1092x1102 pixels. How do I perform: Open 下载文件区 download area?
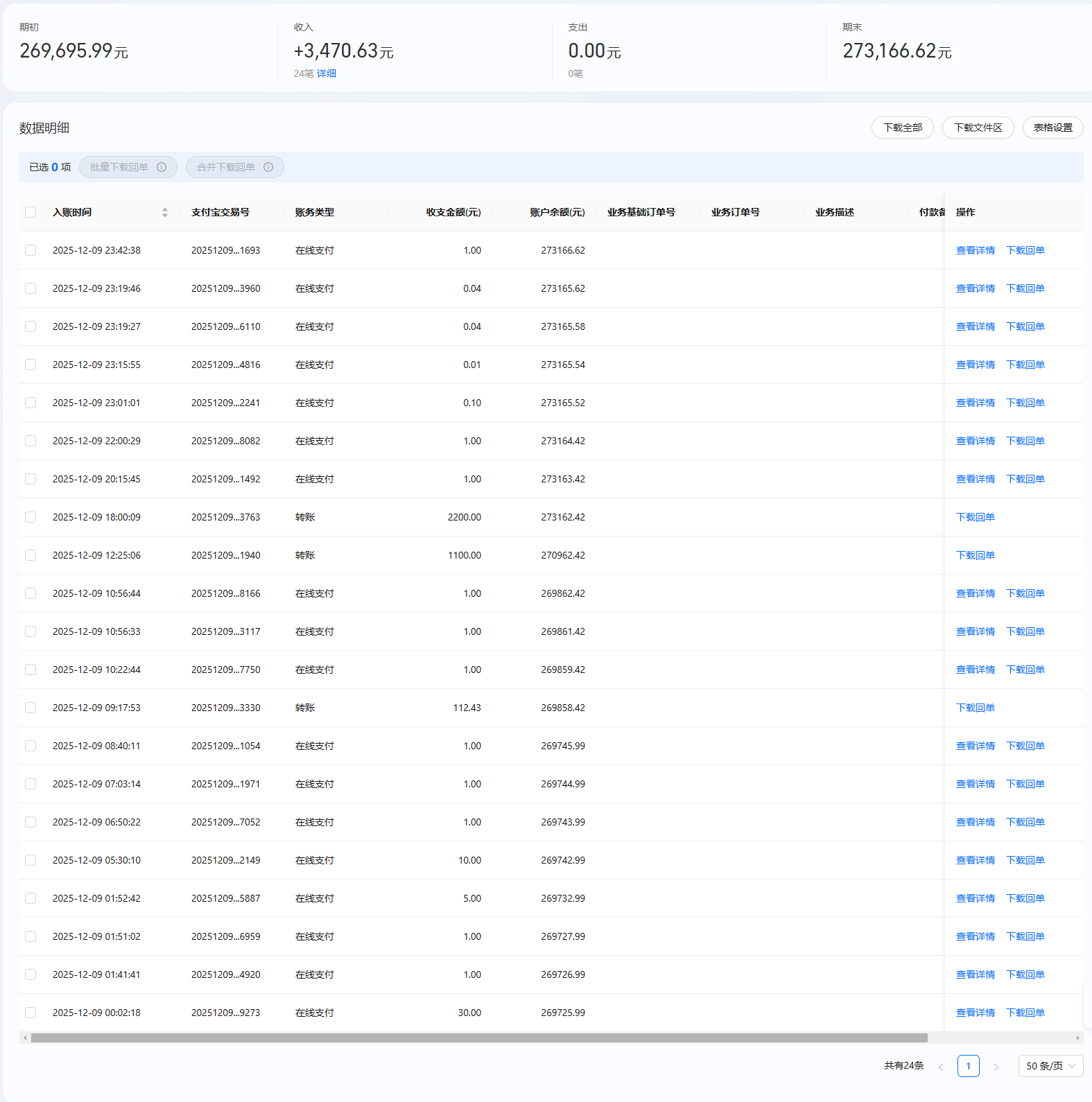pyautogui.click(x=978, y=128)
